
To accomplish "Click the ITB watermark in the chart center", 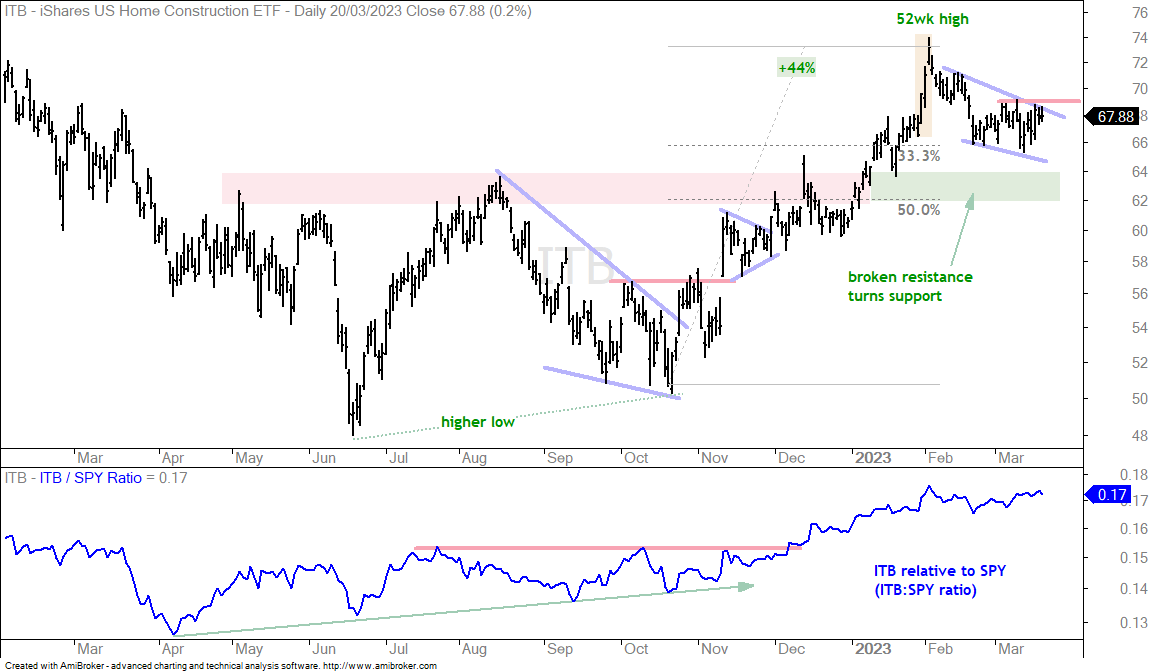I will (575, 265).
